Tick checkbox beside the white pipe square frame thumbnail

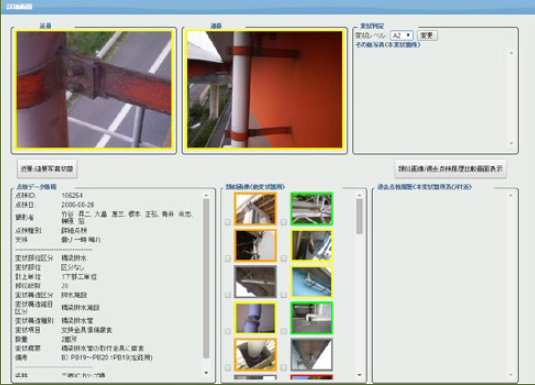coord(228,368)
